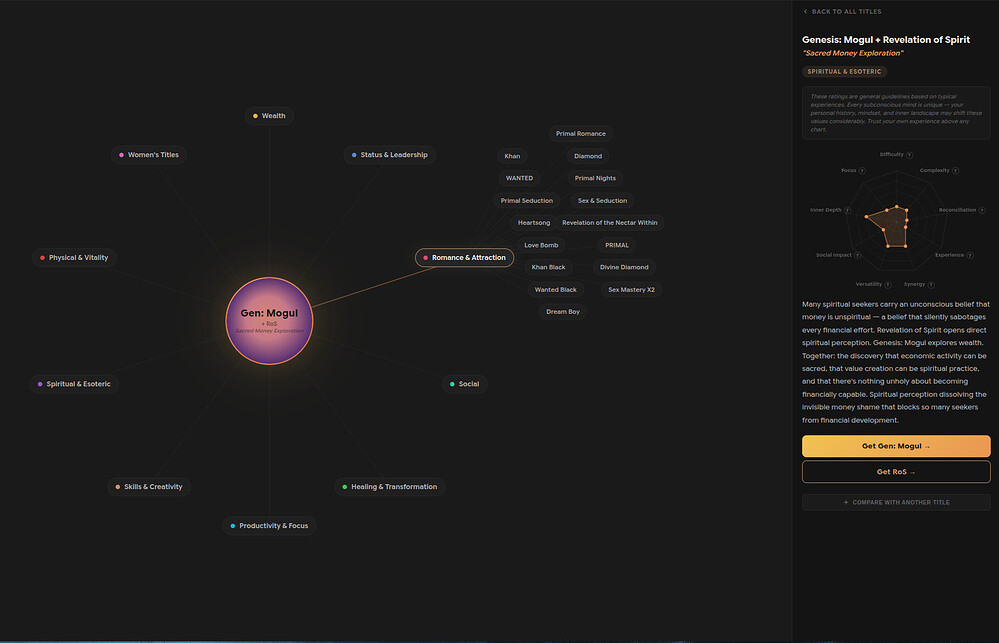Select the Khan Black title node
The height and width of the screenshot is (643, 999).
pos(548,267)
